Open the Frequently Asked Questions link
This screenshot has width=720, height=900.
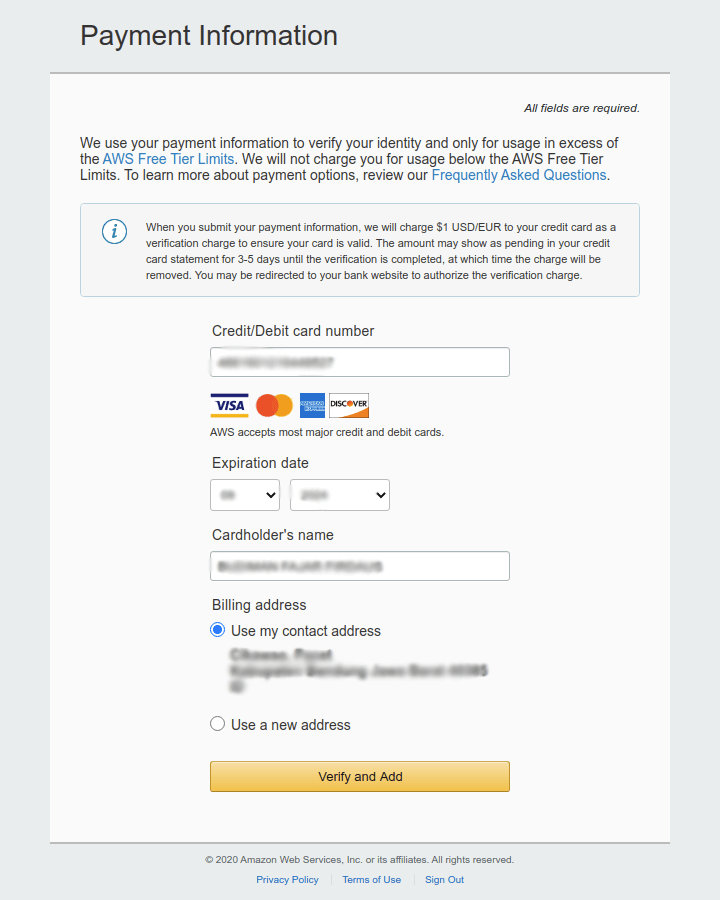click(x=518, y=175)
